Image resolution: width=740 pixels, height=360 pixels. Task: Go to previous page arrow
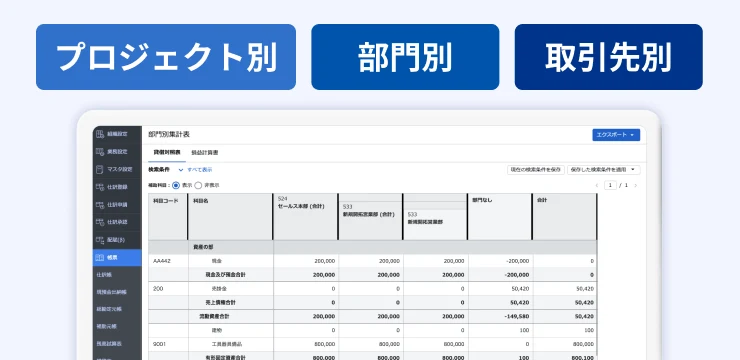(597, 185)
